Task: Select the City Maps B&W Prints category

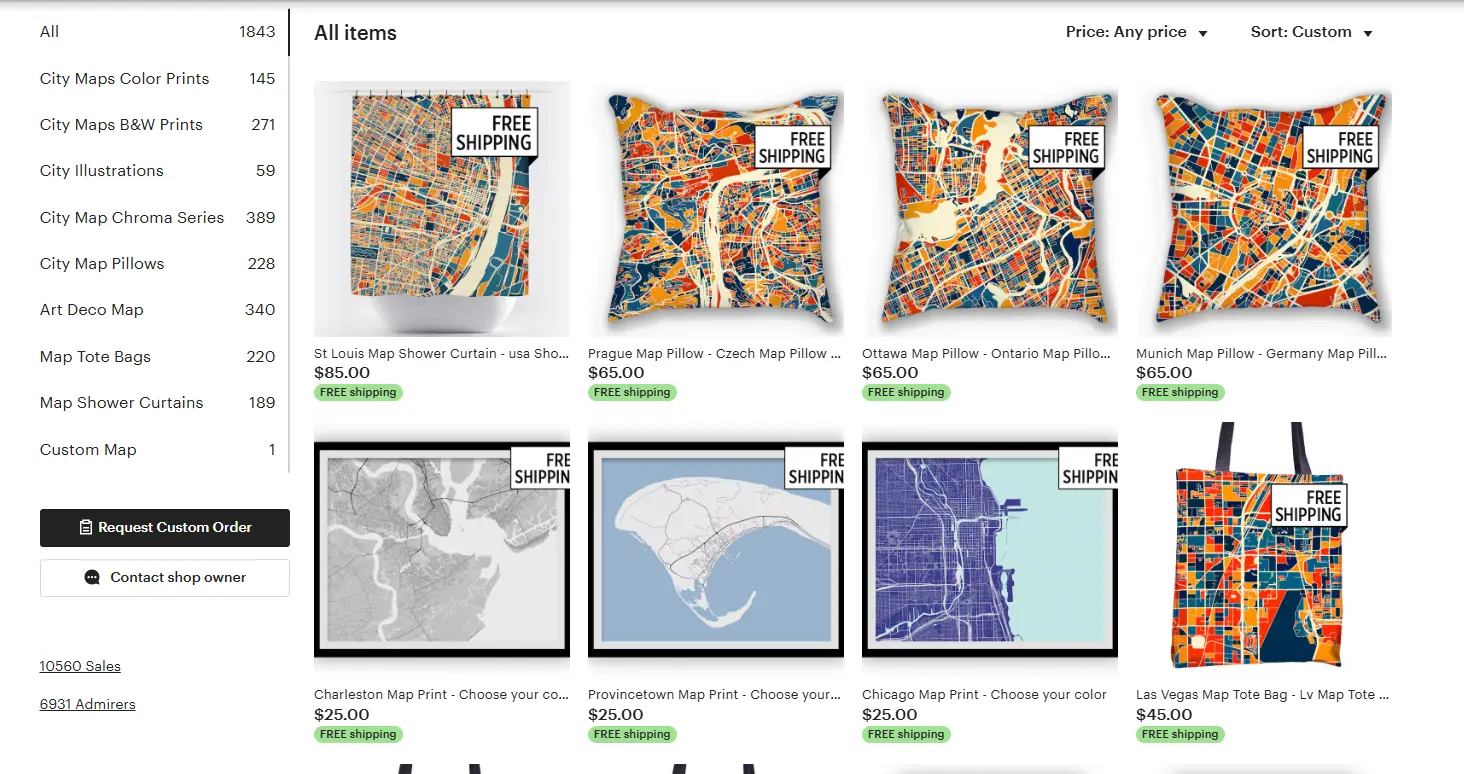Action: pos(121,124)
